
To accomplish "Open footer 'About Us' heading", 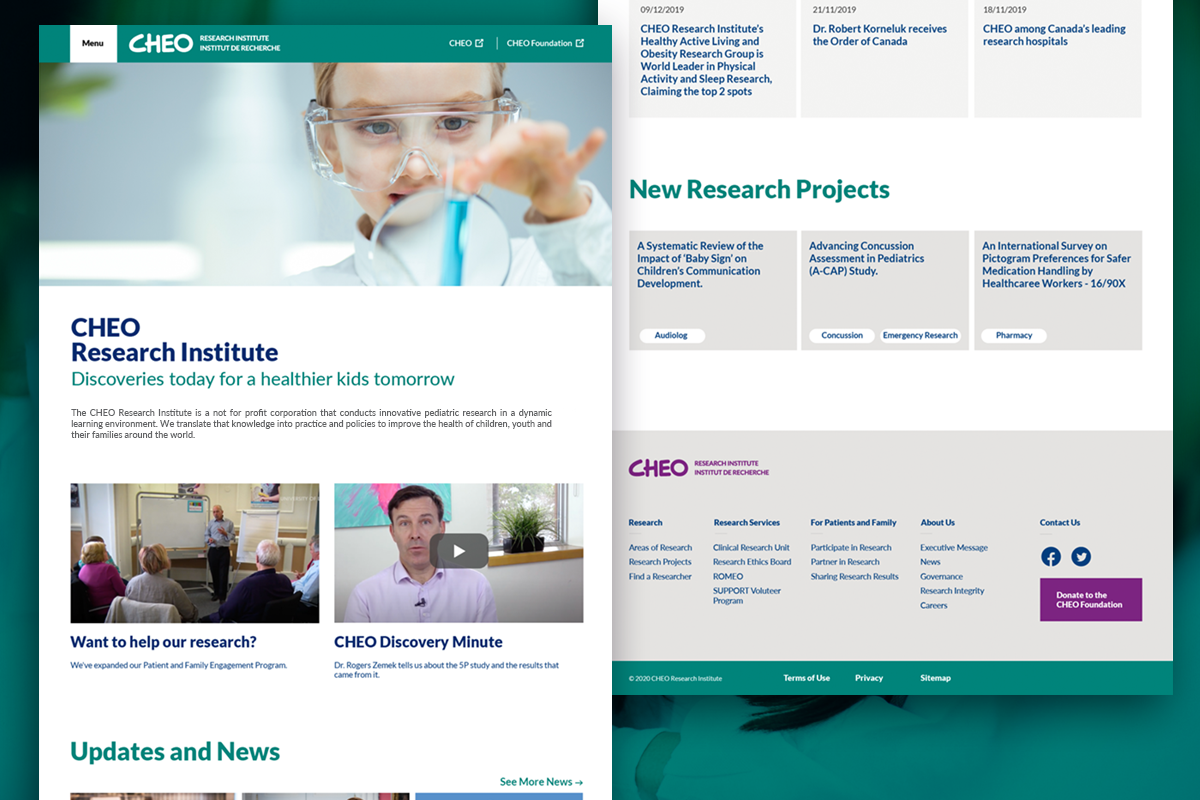I will pos(937,523).
